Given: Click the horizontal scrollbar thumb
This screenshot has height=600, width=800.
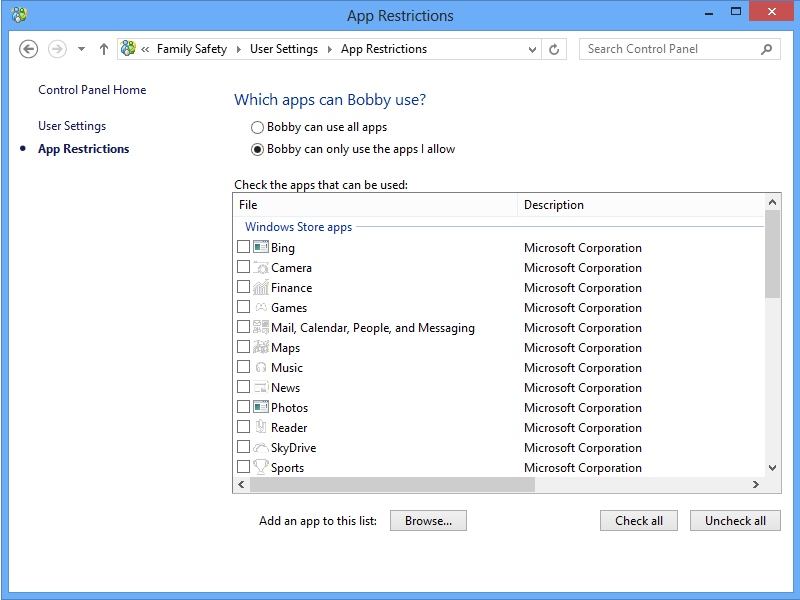Looking at the screenshot, I should point(392,485).
